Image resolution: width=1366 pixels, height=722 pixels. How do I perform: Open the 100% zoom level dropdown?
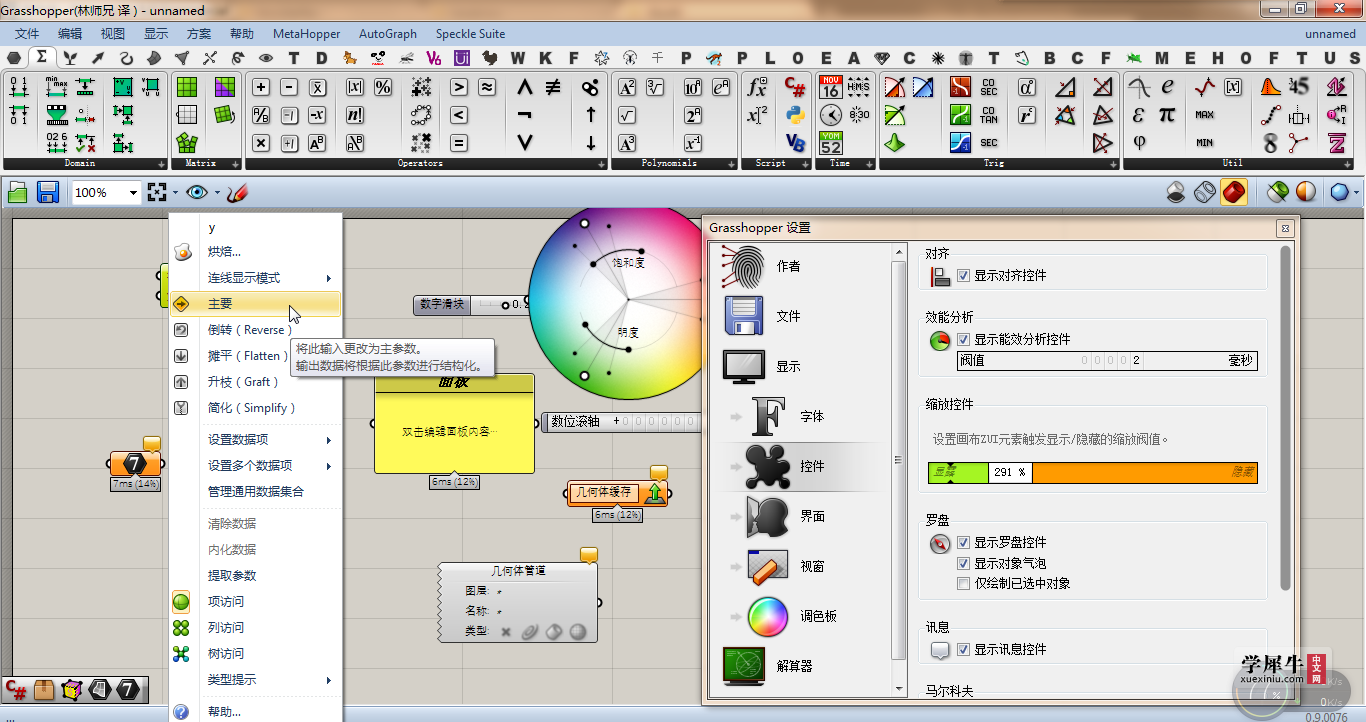132,192
